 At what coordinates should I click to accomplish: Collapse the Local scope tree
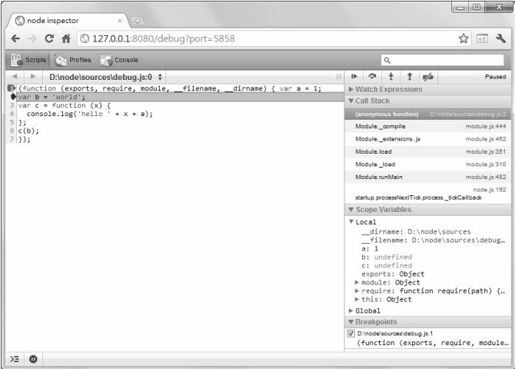point(351,222)
